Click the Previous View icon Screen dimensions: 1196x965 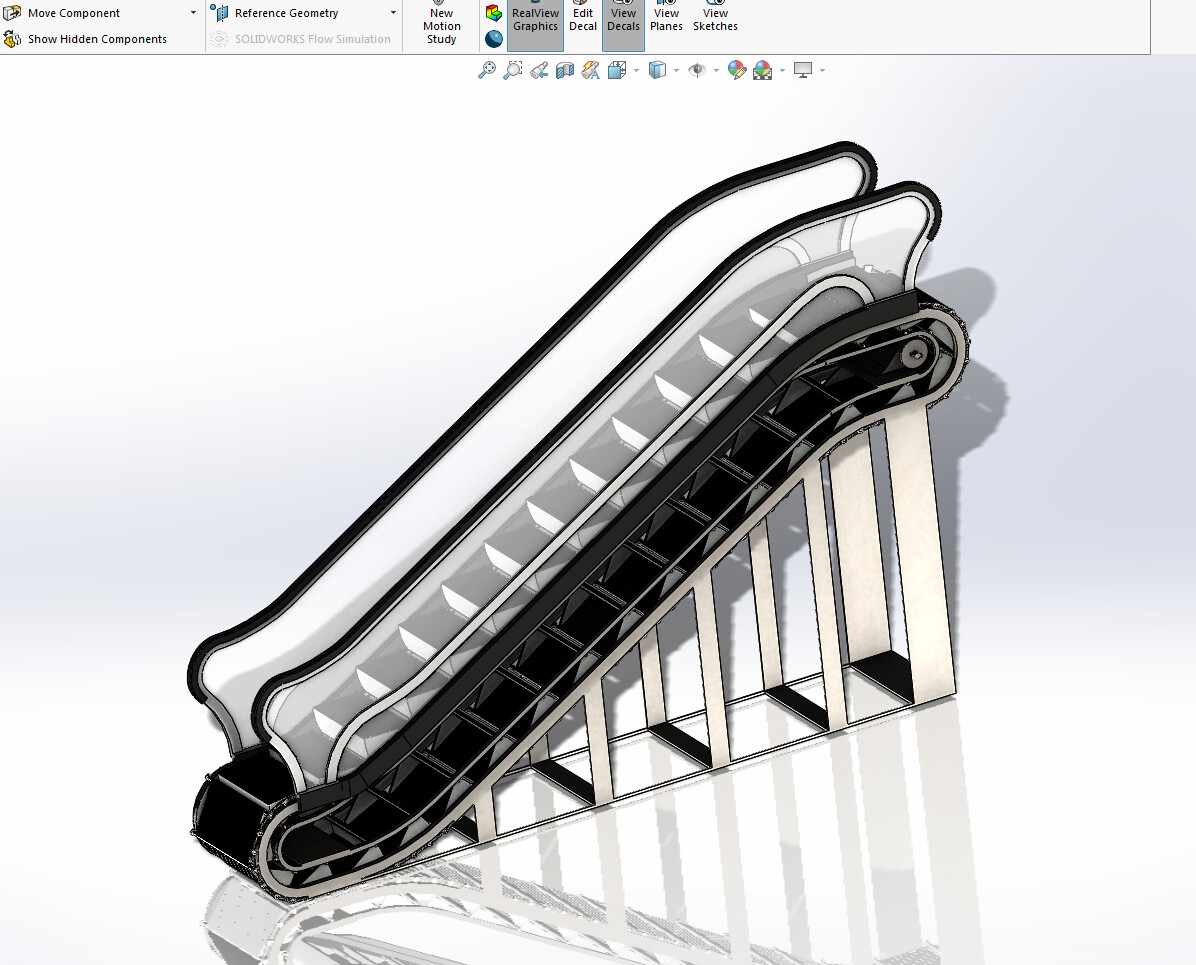[538, 70]
